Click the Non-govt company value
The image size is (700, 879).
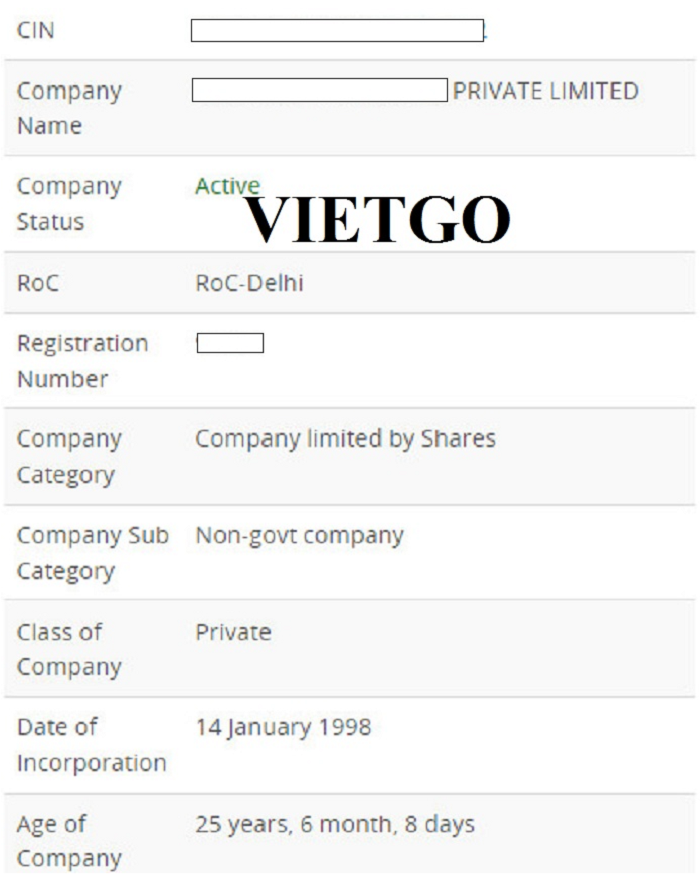coord(299,535)
